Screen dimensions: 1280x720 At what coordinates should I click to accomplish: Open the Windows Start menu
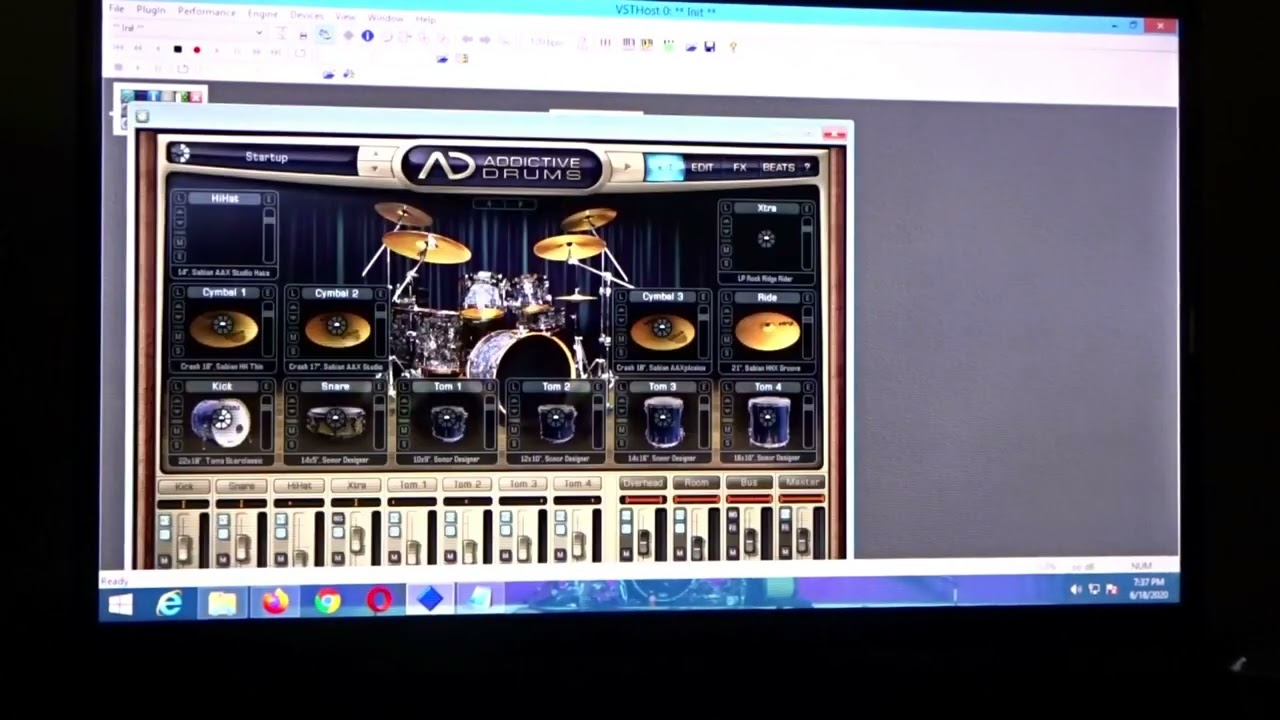pyautogui.click(x=120, y=603)
